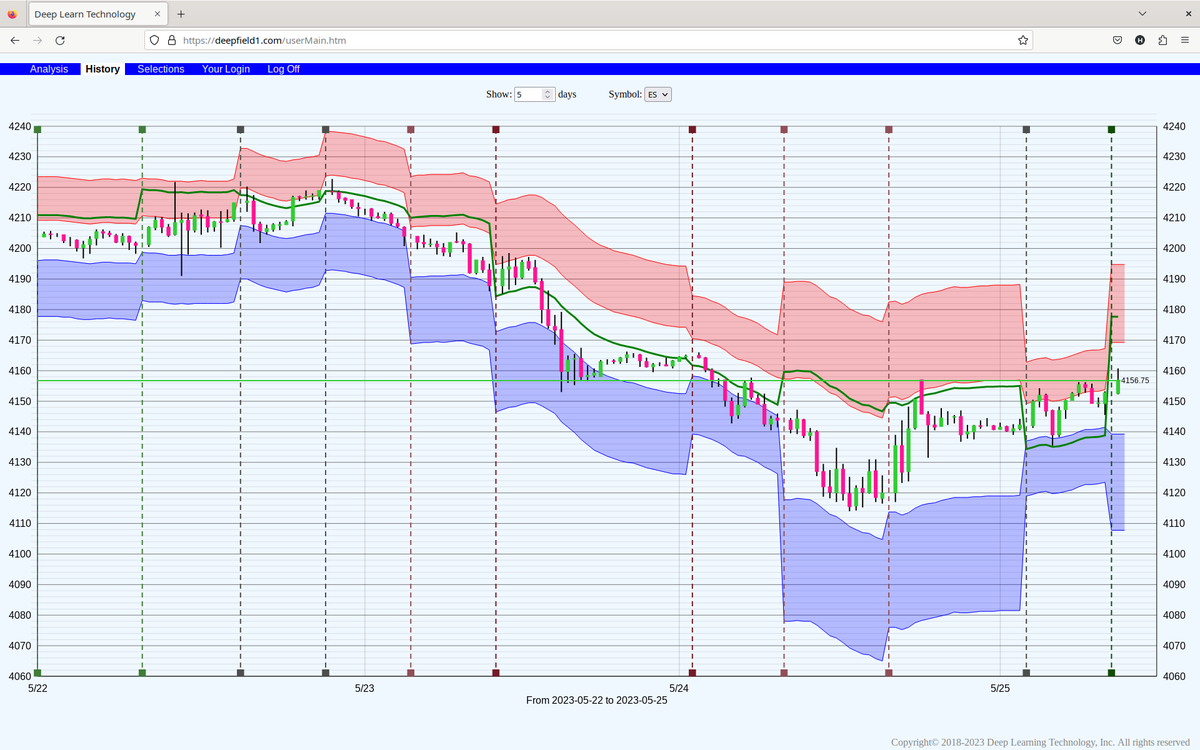
Task: Go back to the previous page
Action: (x=15, y=40)
